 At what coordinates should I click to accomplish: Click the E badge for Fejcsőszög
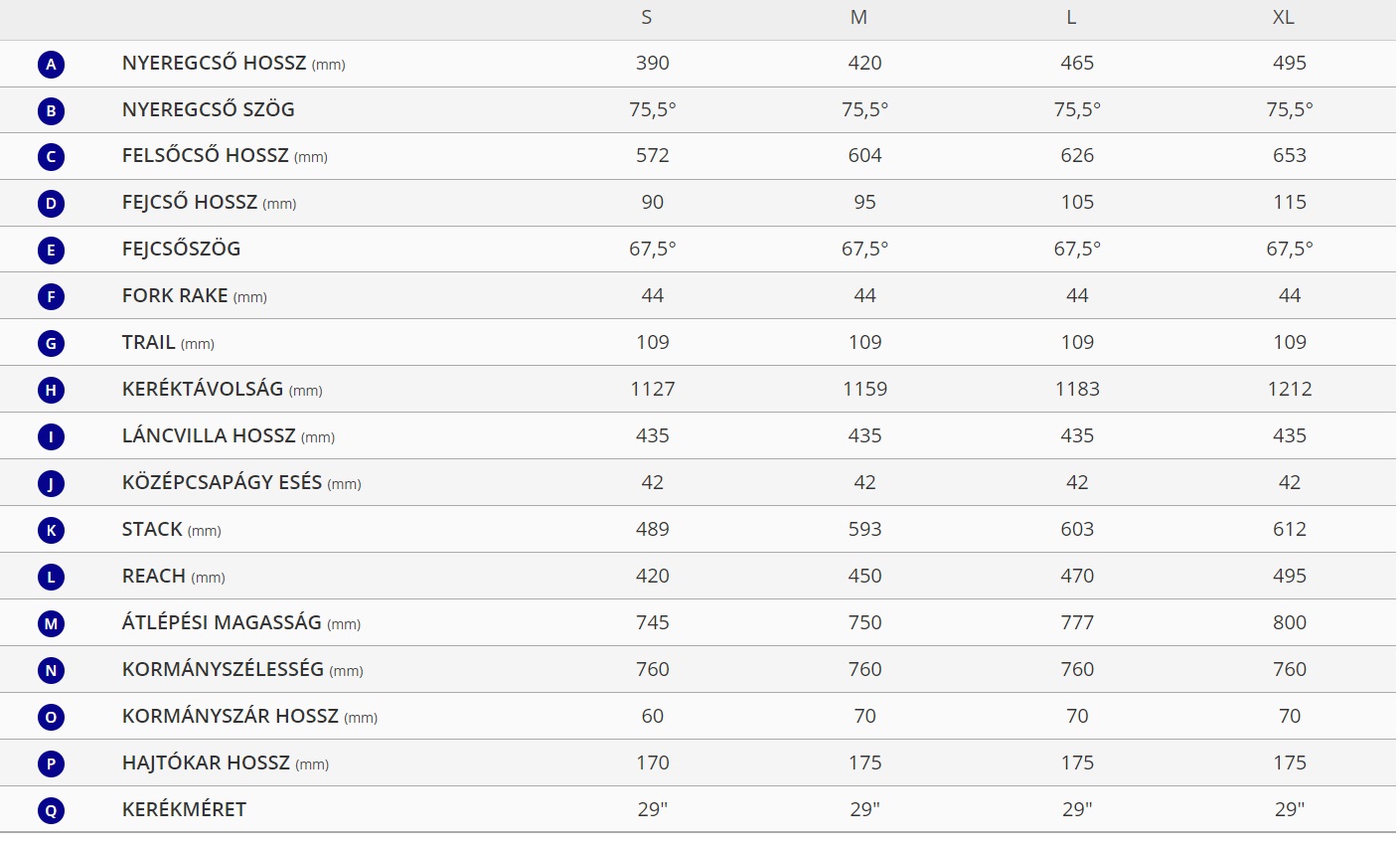51,251
